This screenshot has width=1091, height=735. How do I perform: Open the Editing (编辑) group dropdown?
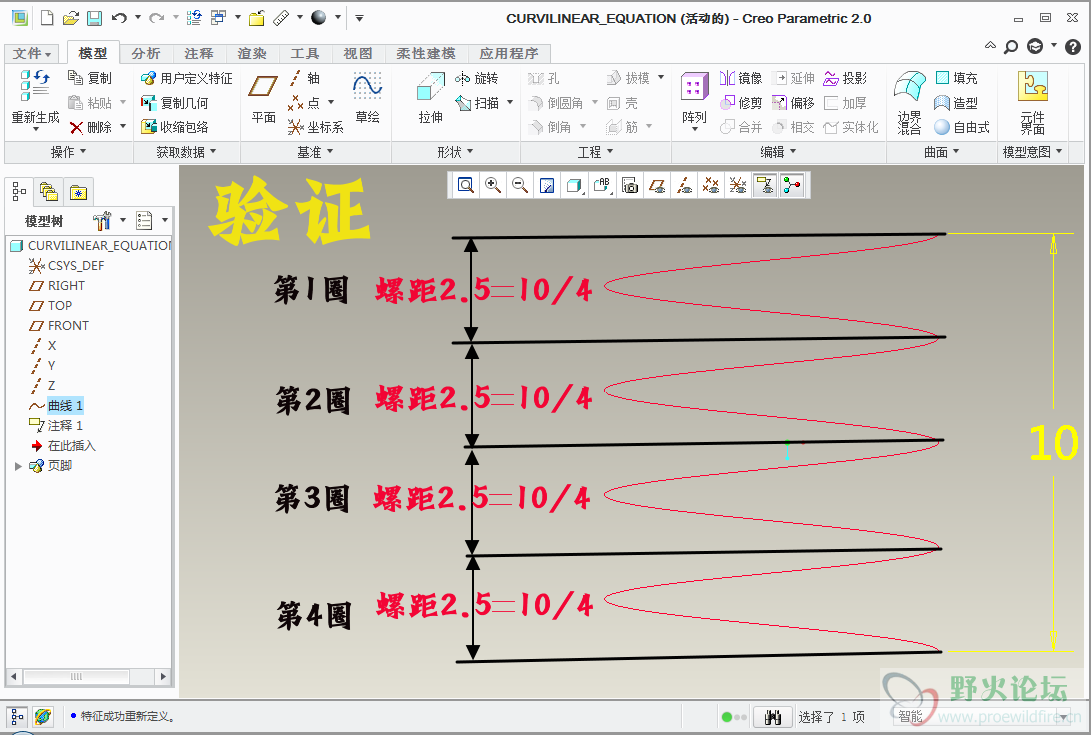pos(778,152)
